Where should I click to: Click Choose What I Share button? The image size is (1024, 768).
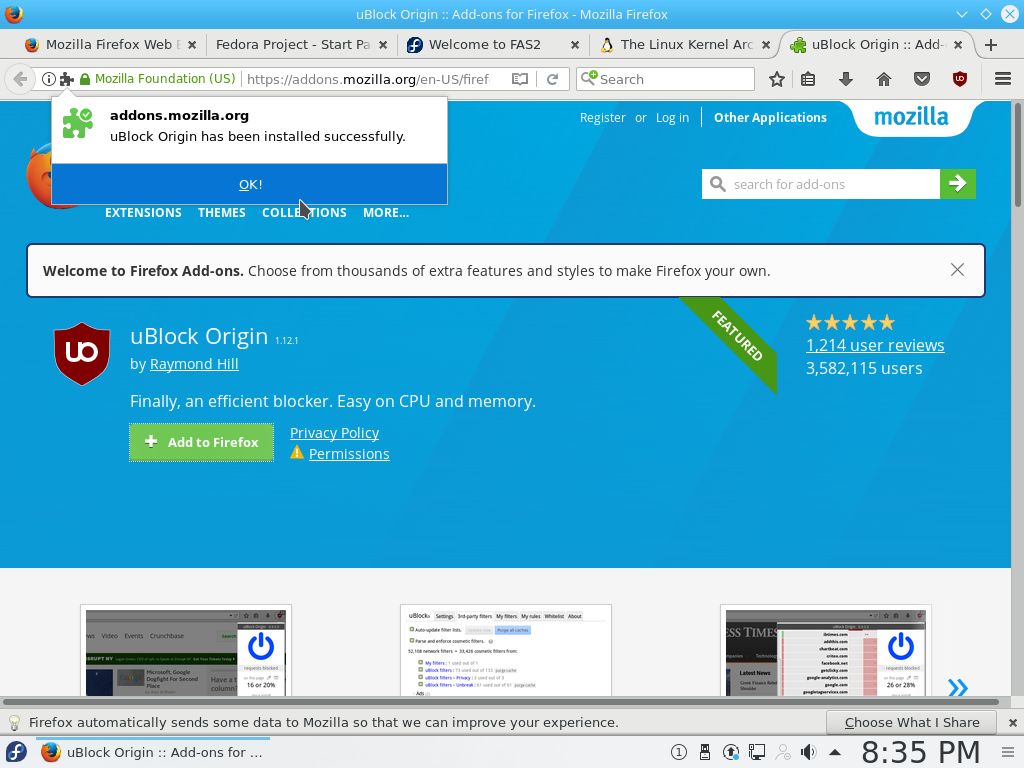point(912,722)
